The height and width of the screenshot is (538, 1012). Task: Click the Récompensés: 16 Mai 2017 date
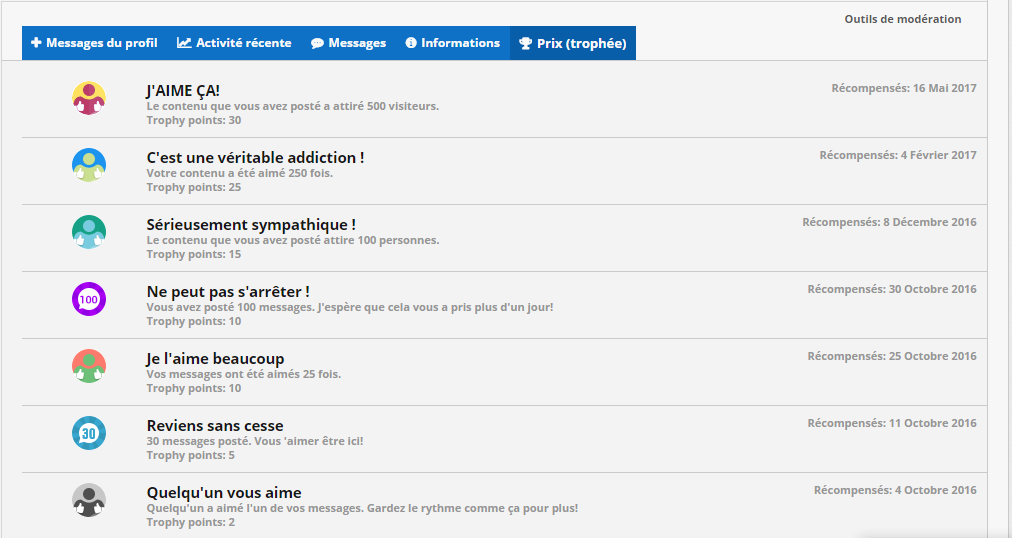904,88
